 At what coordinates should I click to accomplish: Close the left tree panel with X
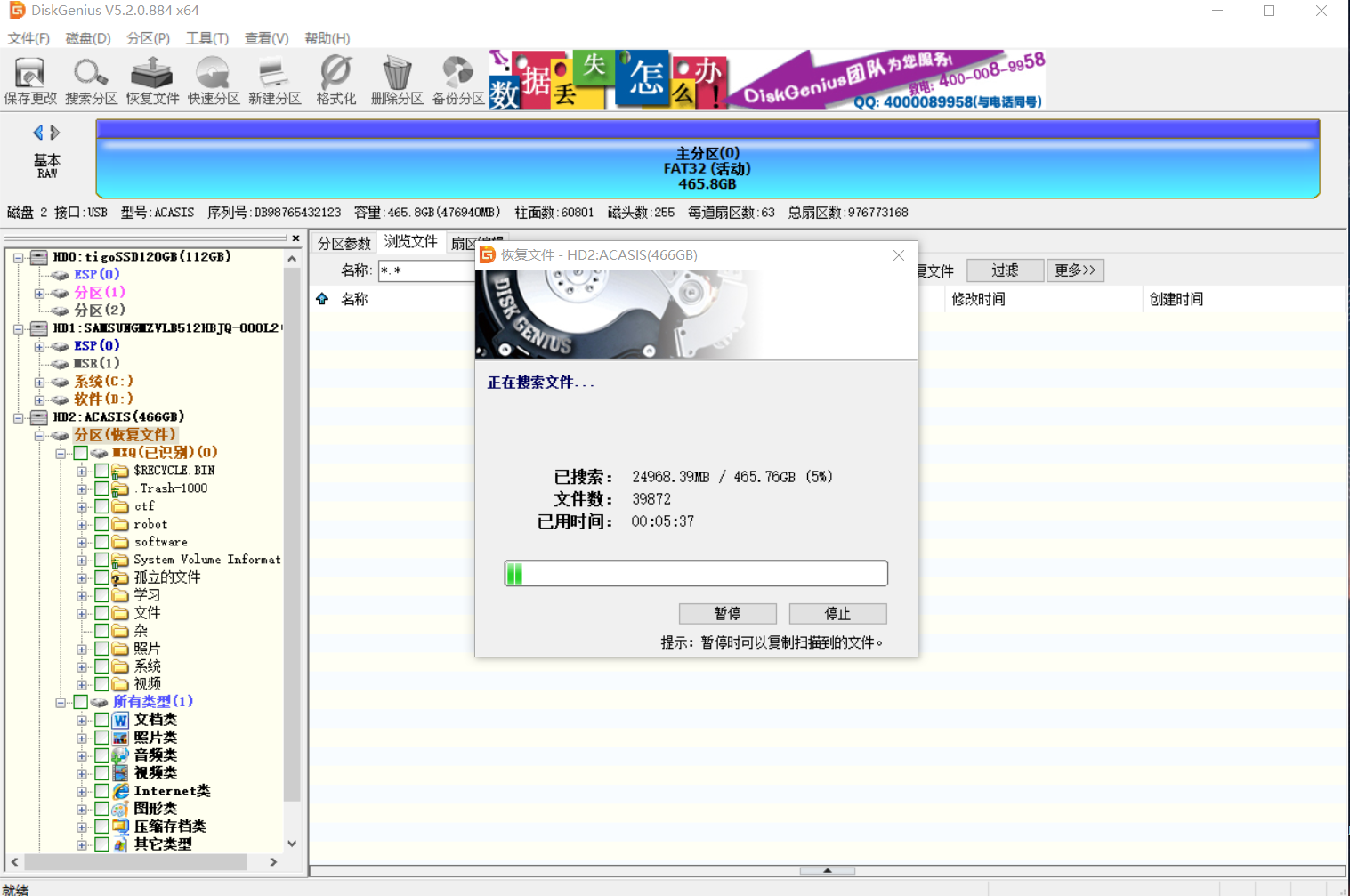coord(295,238)
